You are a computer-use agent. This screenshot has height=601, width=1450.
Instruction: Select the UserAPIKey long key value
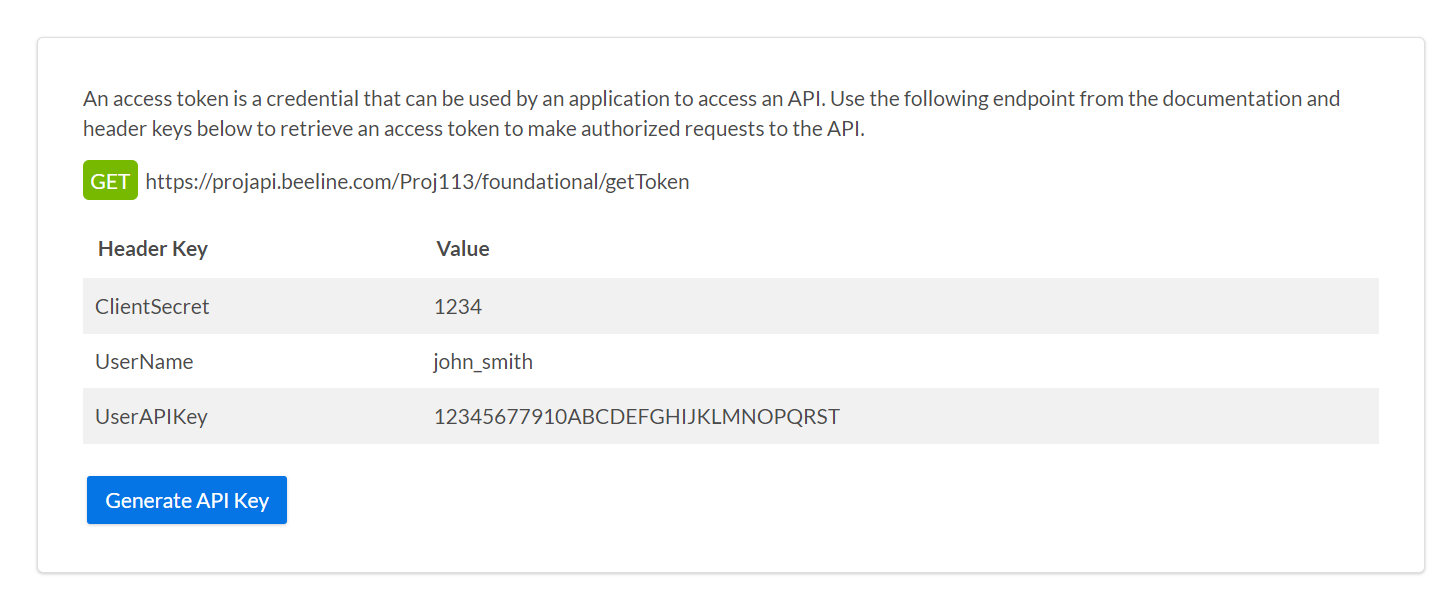637,416
